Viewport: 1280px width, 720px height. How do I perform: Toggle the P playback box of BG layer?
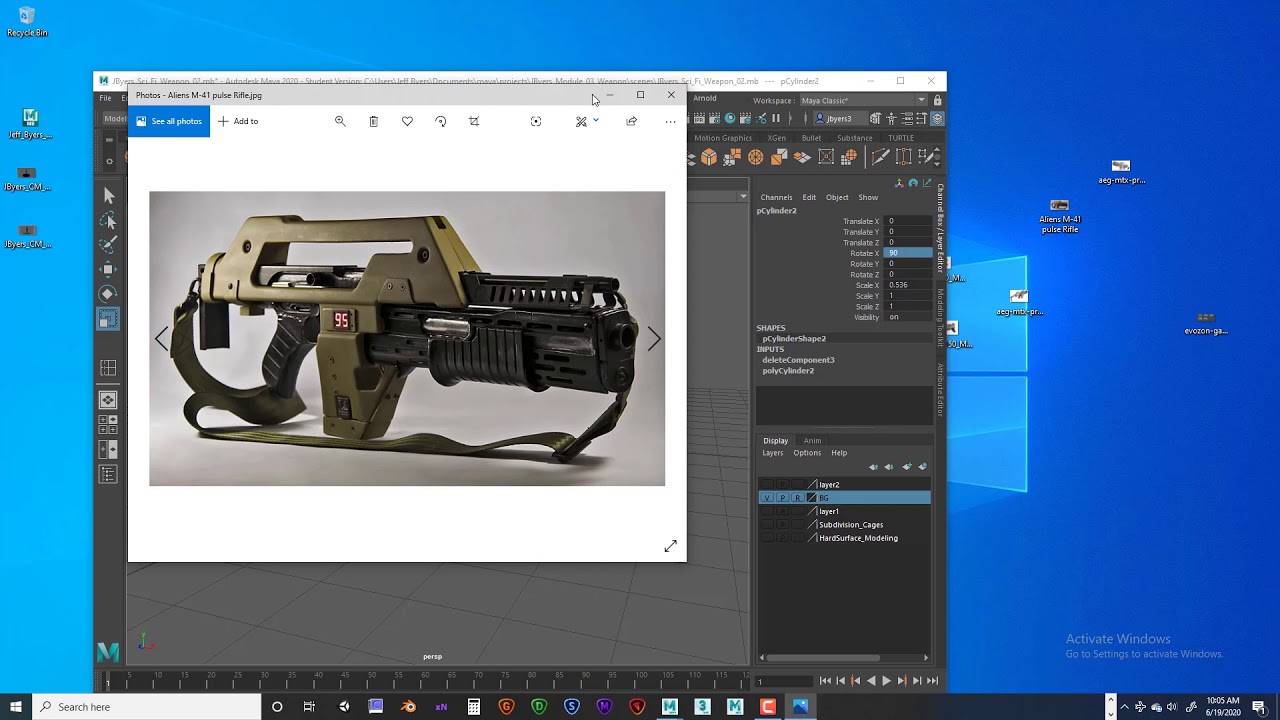tap(782, 498)
